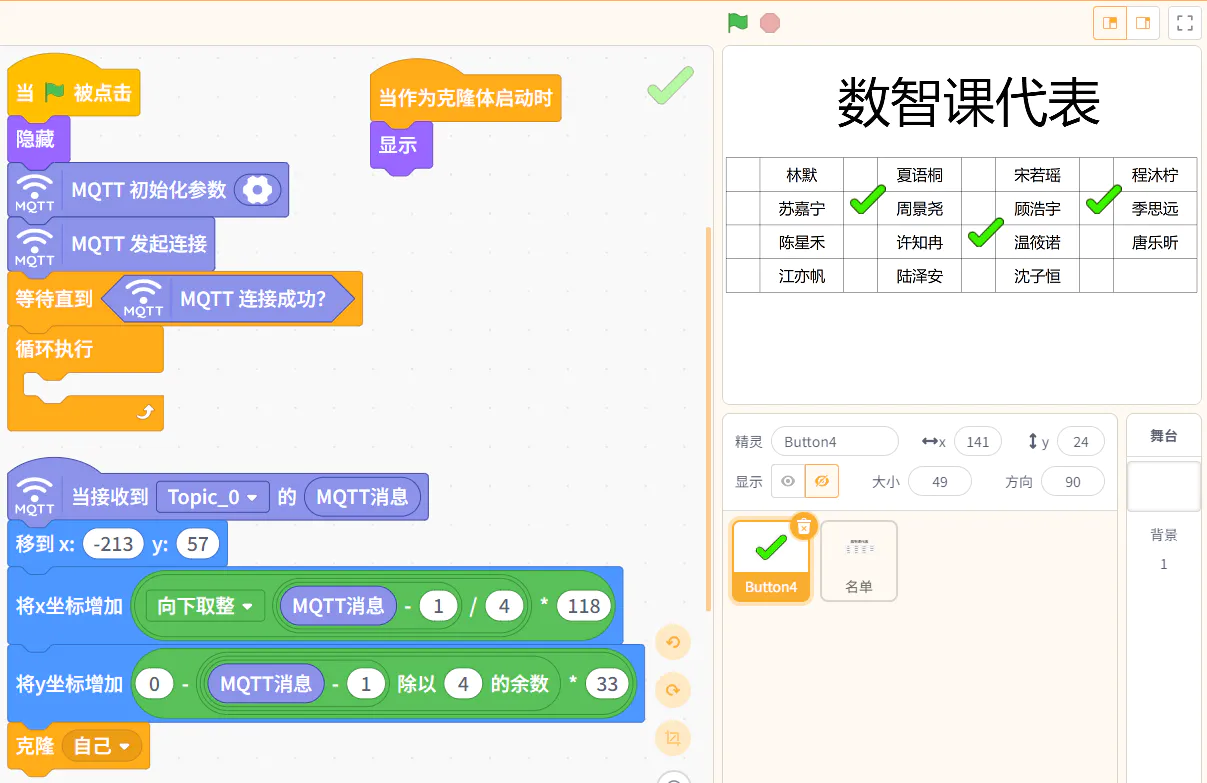Click the MQTT 发起连接 block
Screen dimensions: 1207x783
(x=111, y=244)
